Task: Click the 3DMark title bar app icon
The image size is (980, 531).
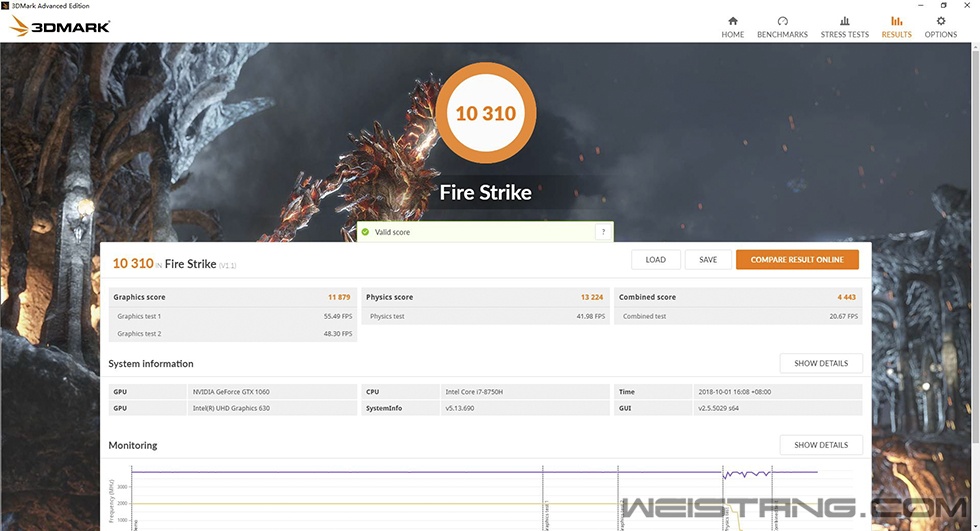Action: click(5, 5)
